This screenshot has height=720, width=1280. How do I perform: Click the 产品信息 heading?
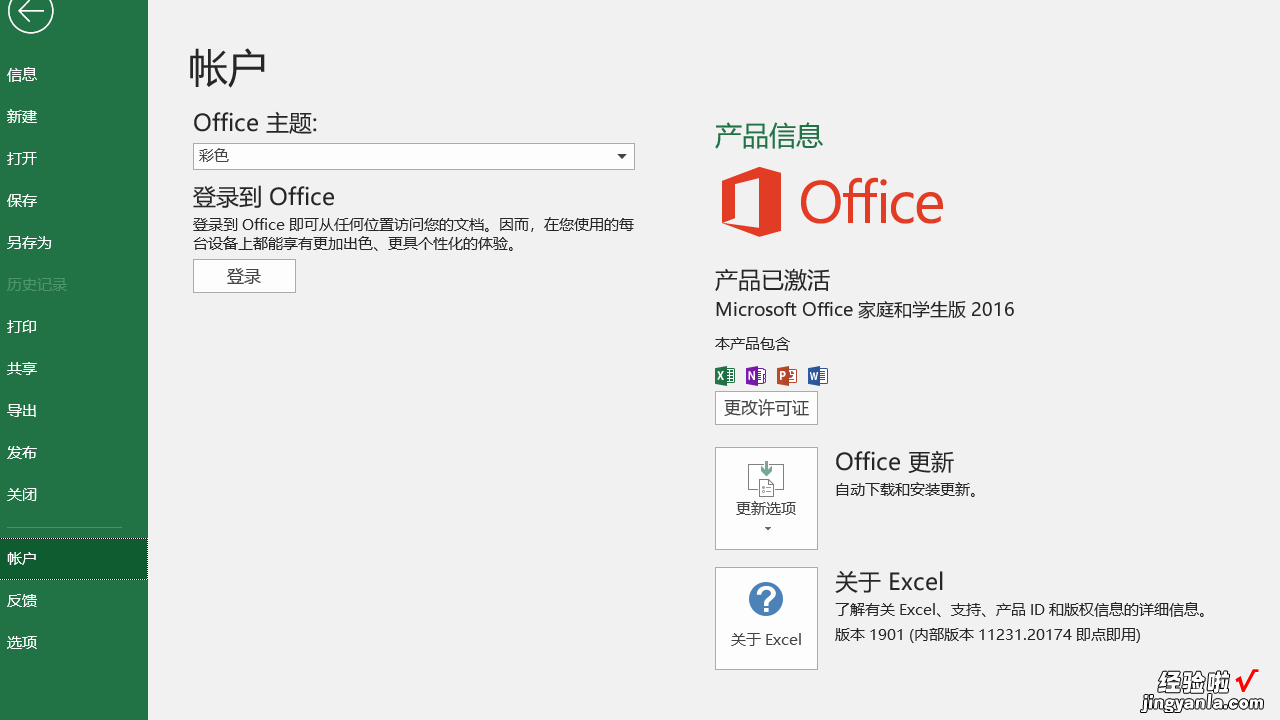click(768, 135)
